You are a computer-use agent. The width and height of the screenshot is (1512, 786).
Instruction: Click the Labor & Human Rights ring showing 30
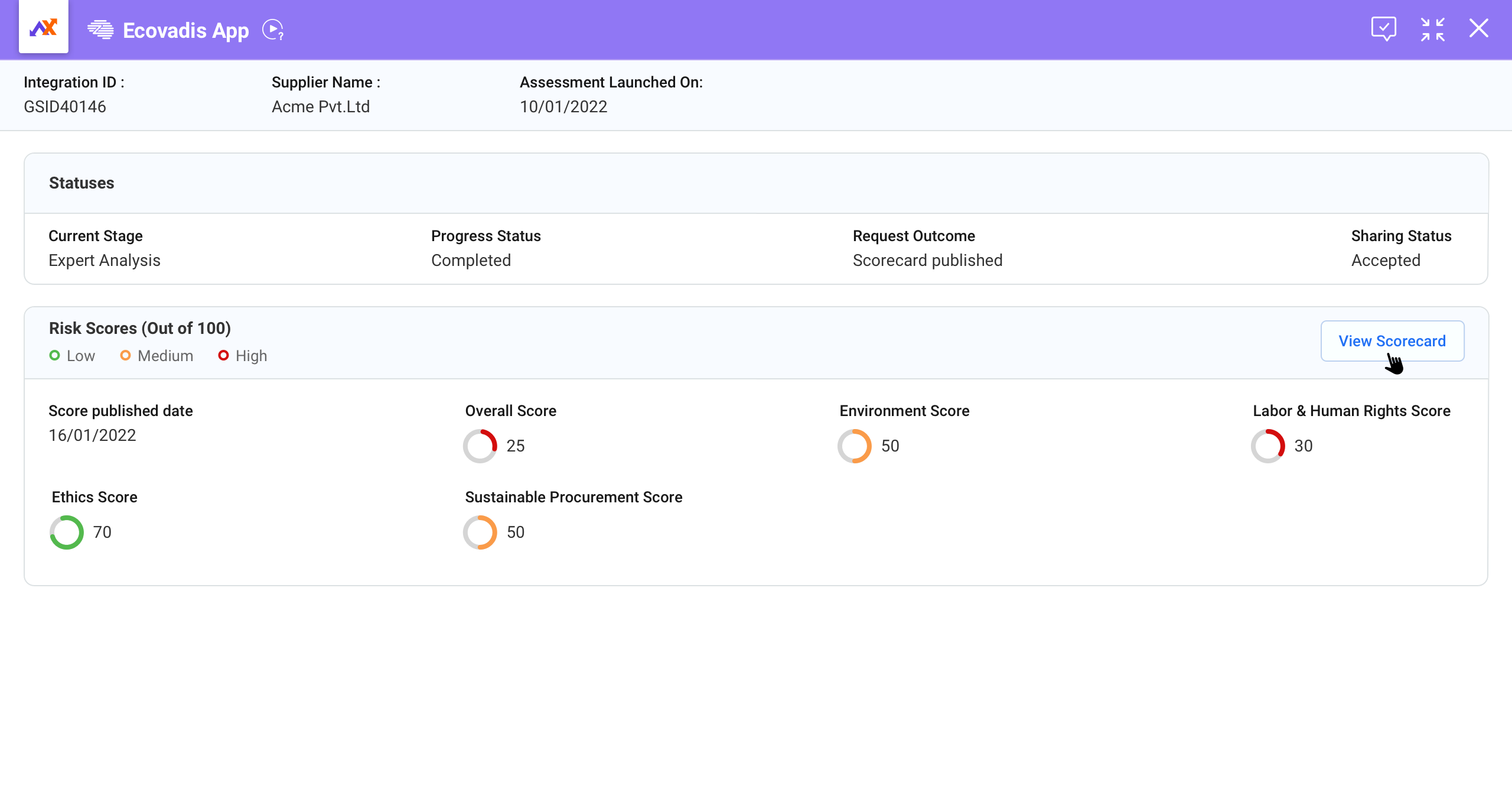click(x=1268, y=446)
